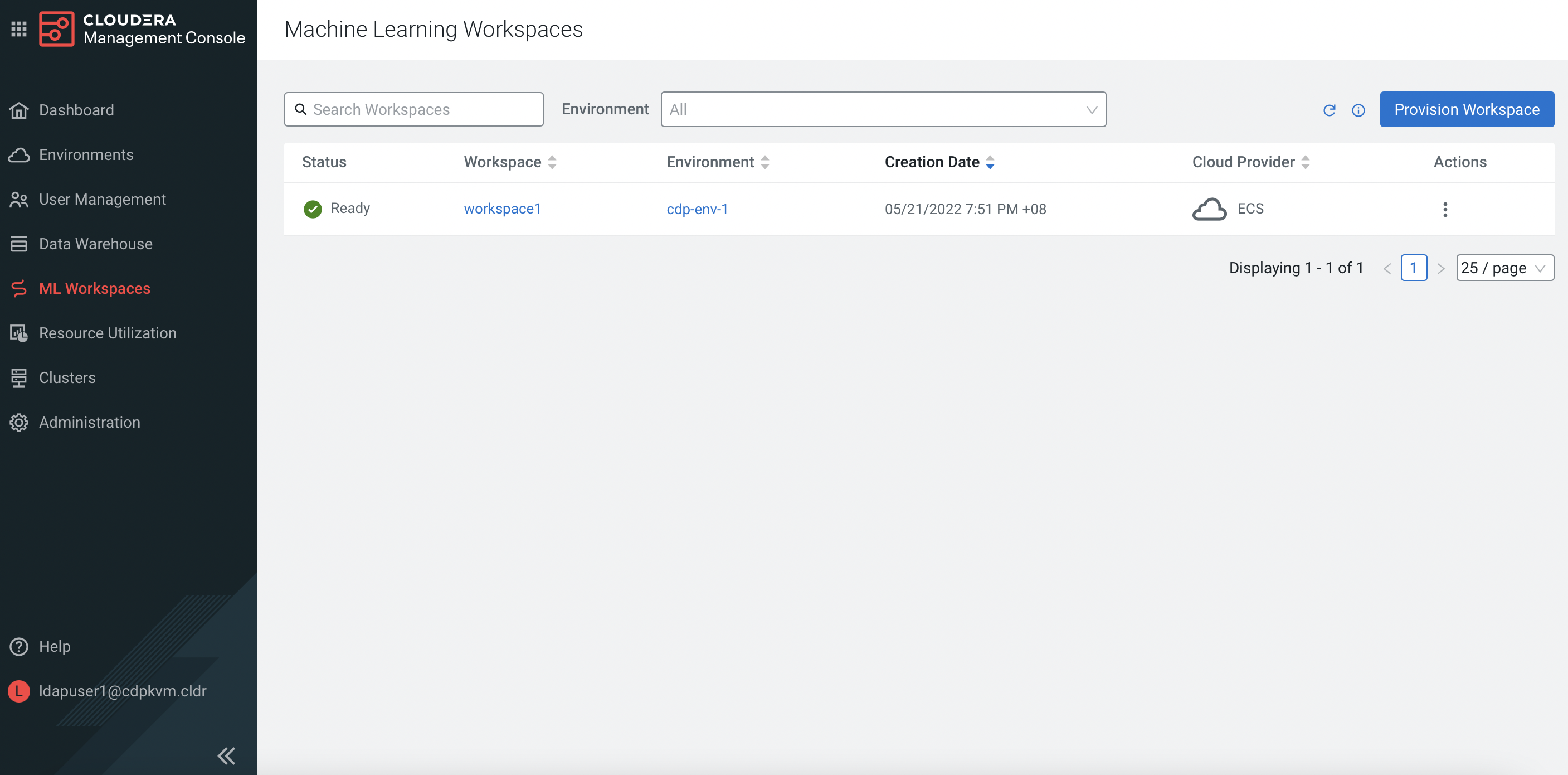
Task: Open the app grid launcher icon
Action: 19,28
